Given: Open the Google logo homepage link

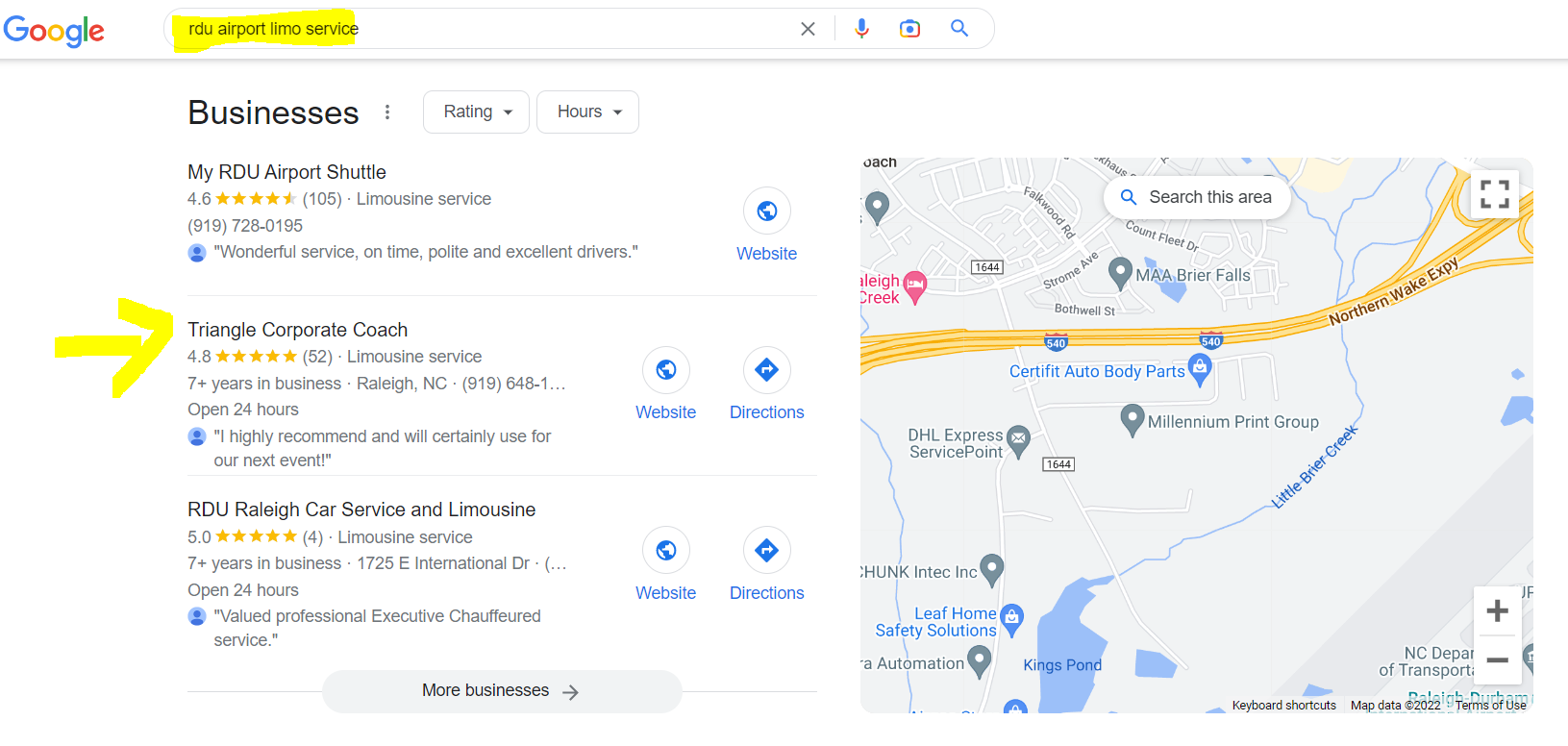Looking at the screenshot, I should (x=54, y=31).
